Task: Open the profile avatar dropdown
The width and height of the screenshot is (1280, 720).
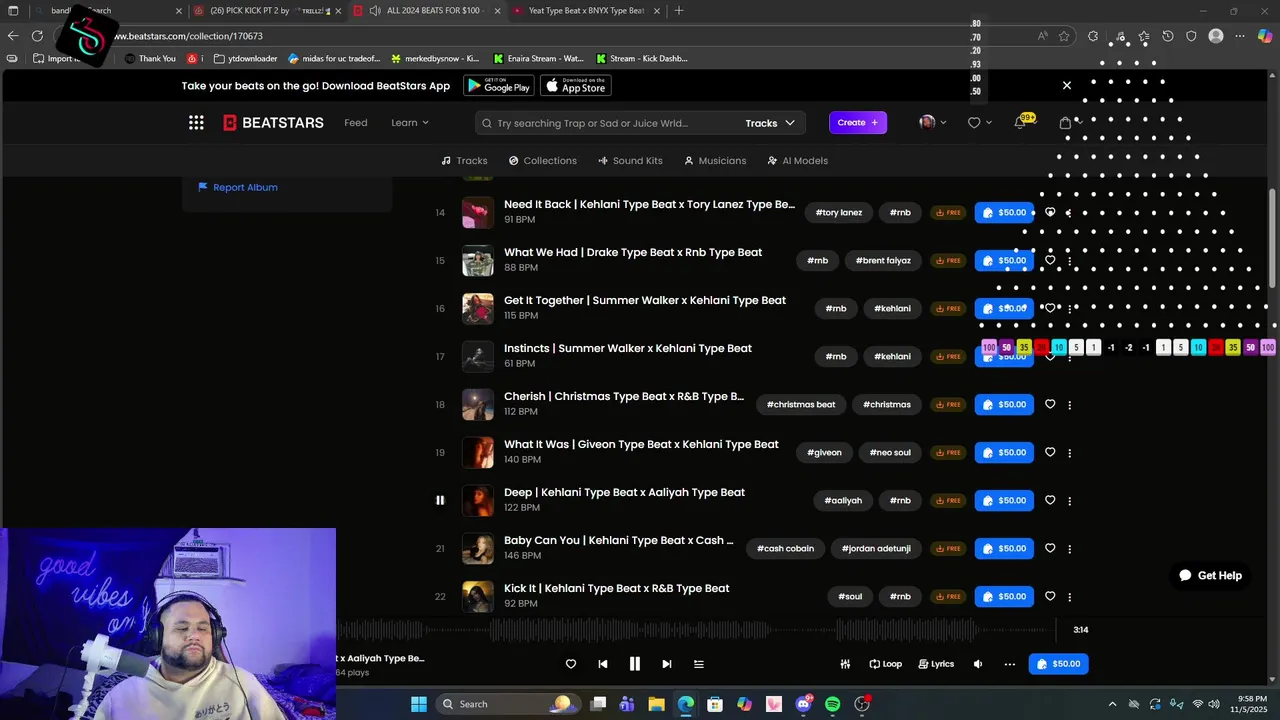Action: [933, 122]
